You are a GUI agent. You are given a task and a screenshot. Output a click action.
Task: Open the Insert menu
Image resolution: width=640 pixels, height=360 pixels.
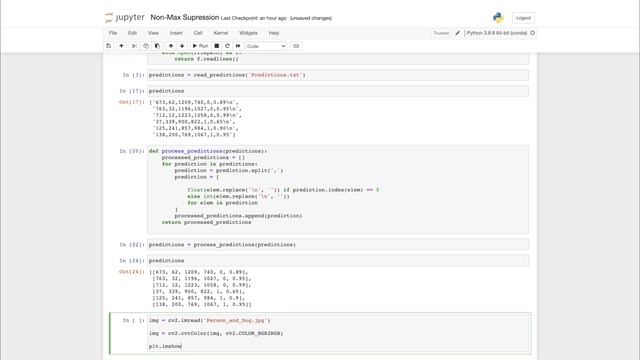point(176,33)
